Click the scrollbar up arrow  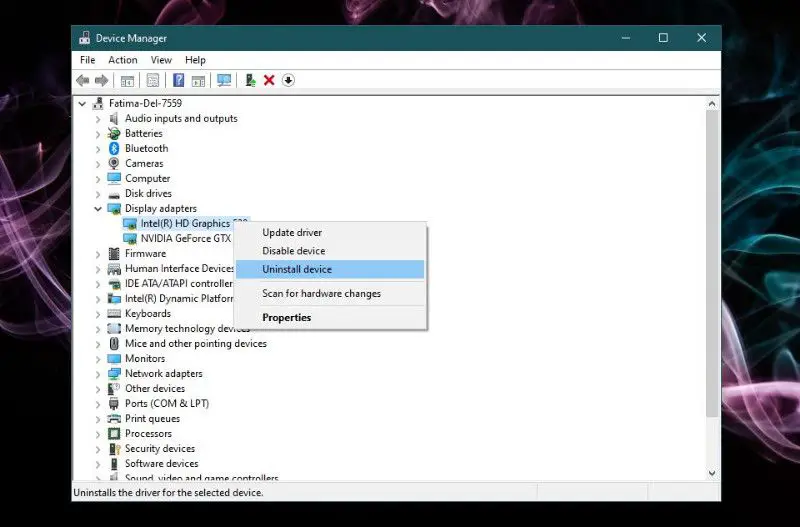pos(712,104)
